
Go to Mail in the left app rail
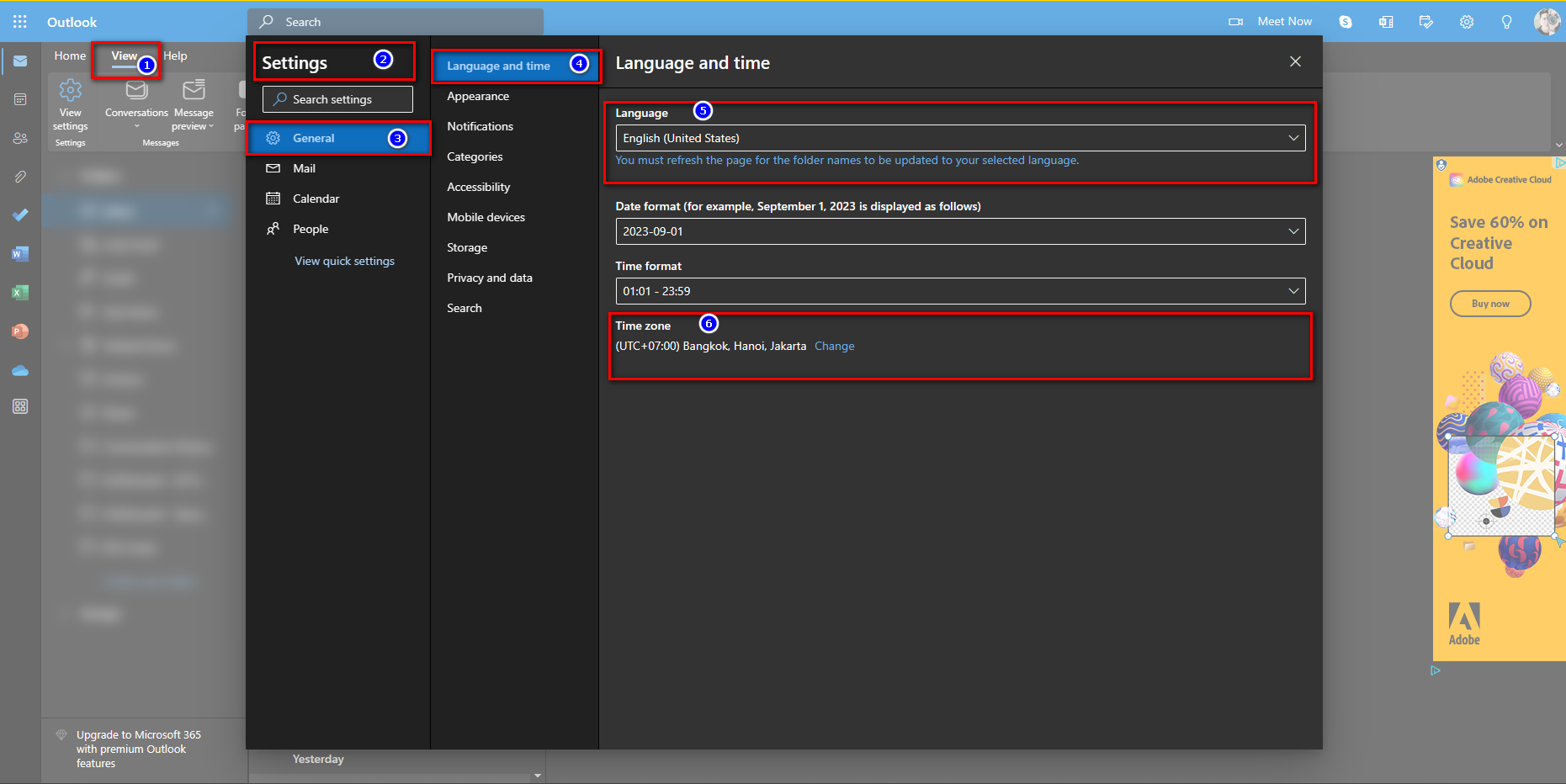[x=20, y=61]
